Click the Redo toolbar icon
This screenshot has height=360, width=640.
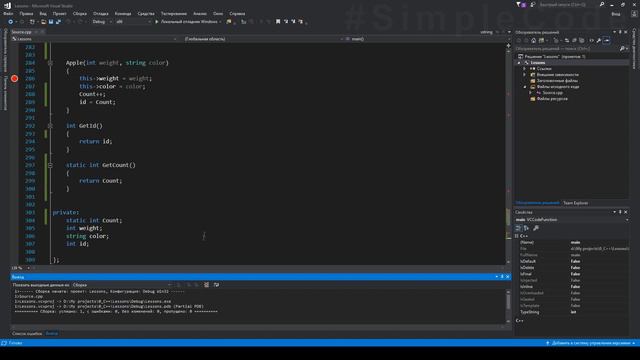[x=80, y=22]
